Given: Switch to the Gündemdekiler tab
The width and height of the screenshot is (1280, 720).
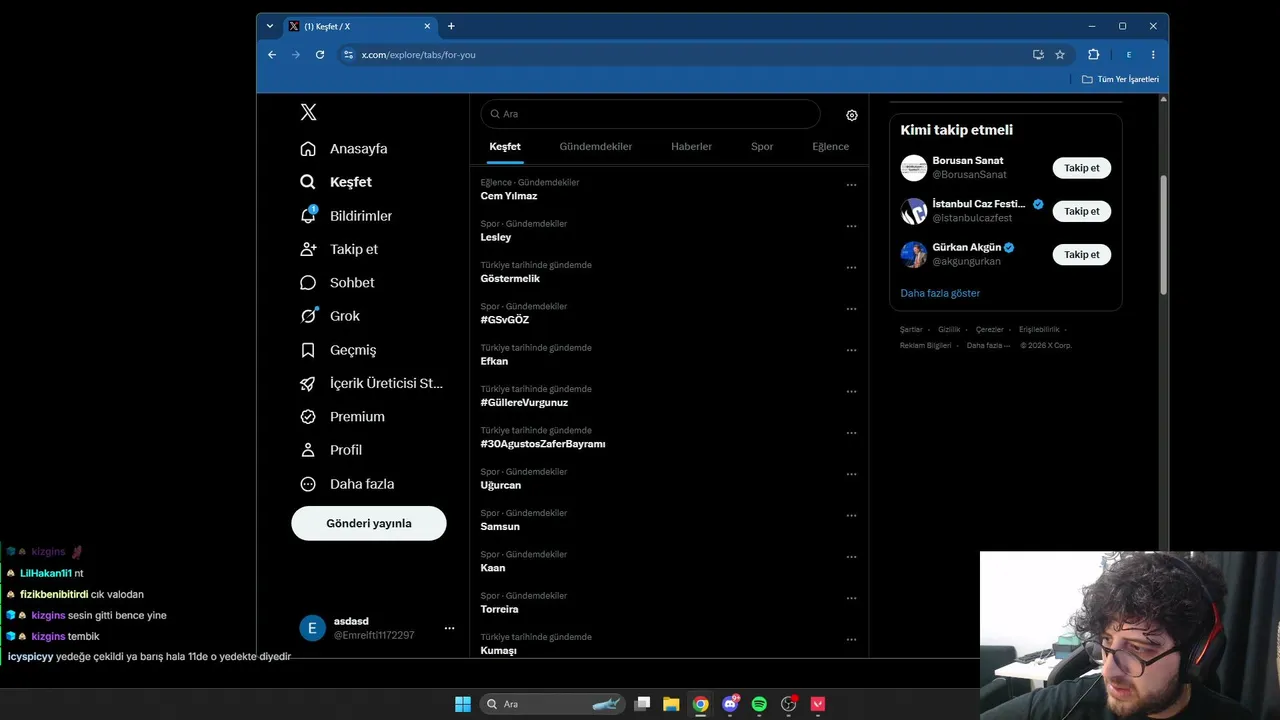Looking at the screenshot, I should [x=596, y=146].
